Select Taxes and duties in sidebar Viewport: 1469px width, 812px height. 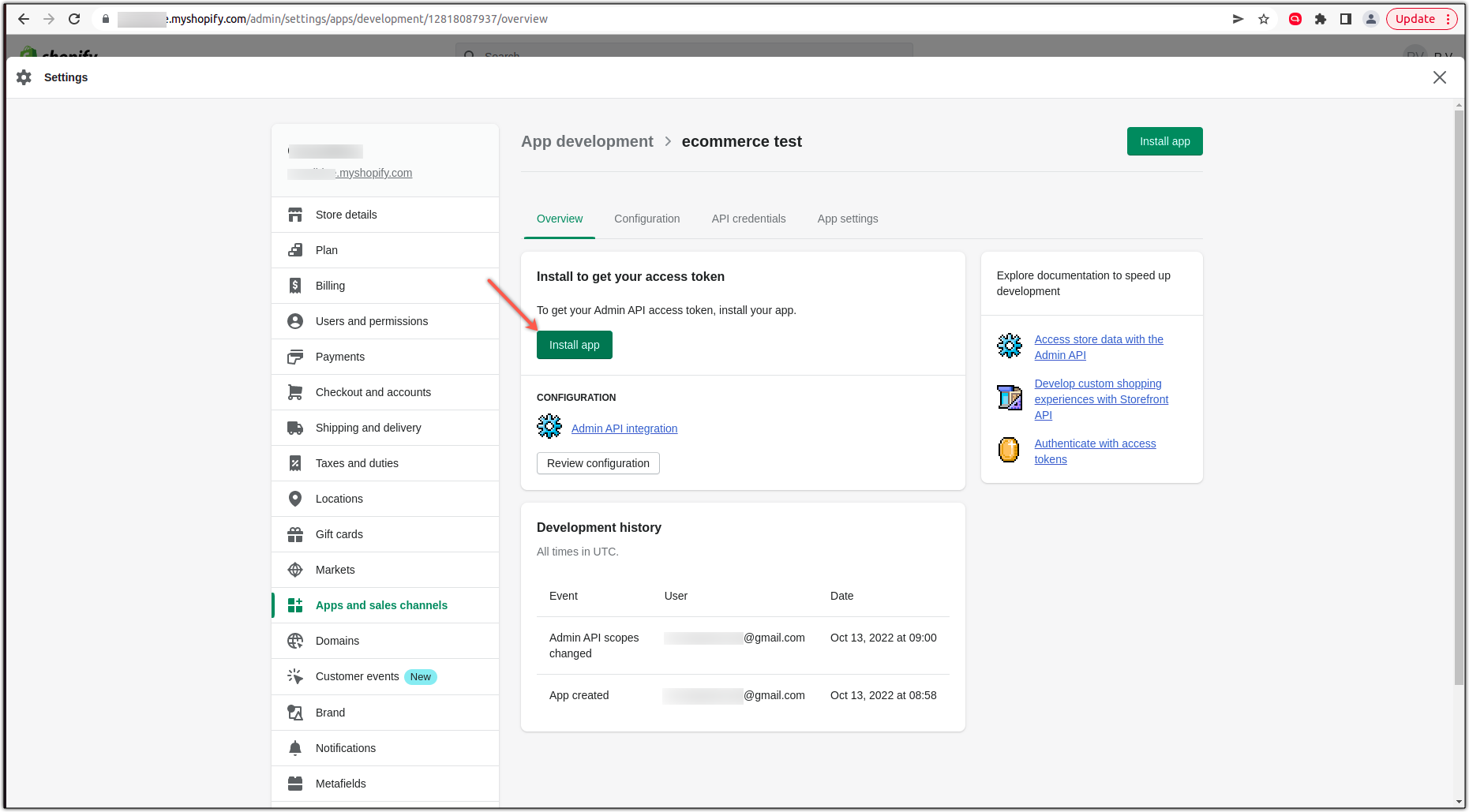click(x=385, y=463)
